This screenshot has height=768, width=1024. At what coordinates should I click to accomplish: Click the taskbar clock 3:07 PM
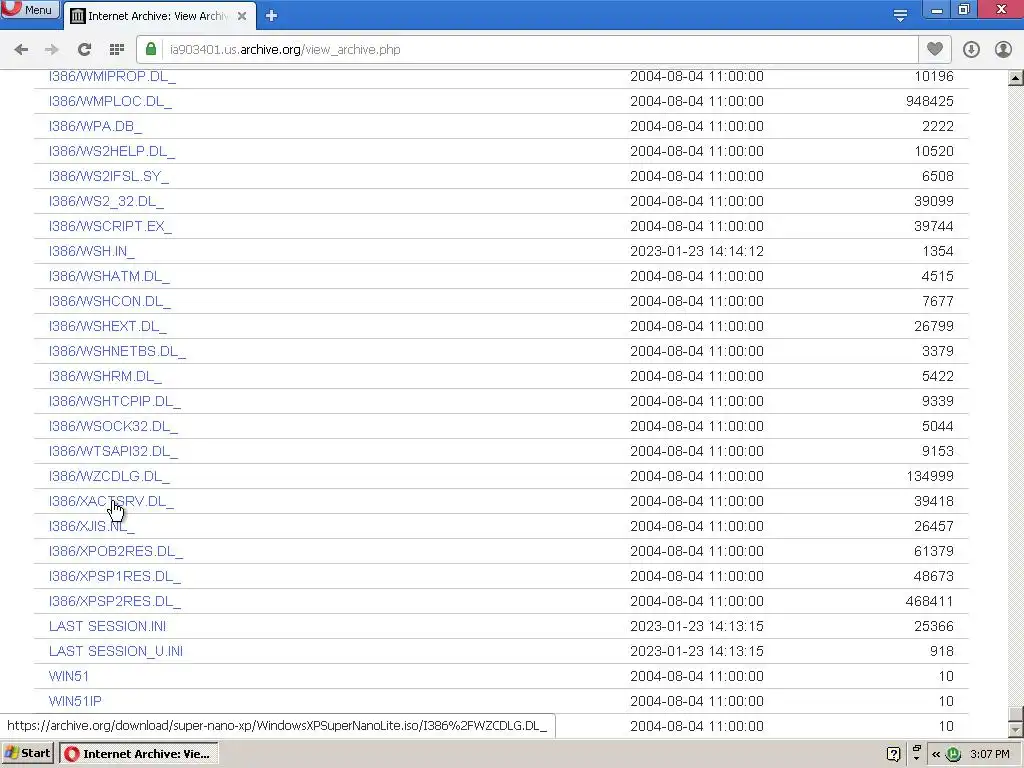[989, 754]
